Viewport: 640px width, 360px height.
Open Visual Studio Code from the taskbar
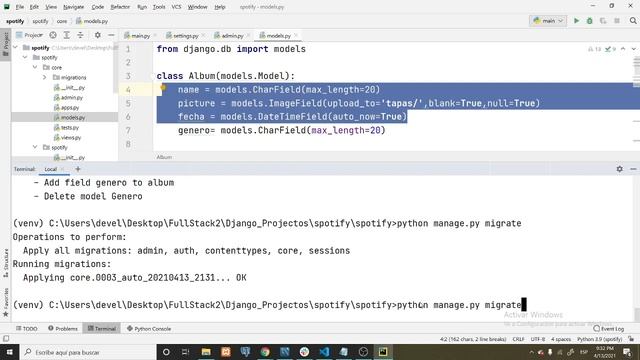tap(324, 352)
